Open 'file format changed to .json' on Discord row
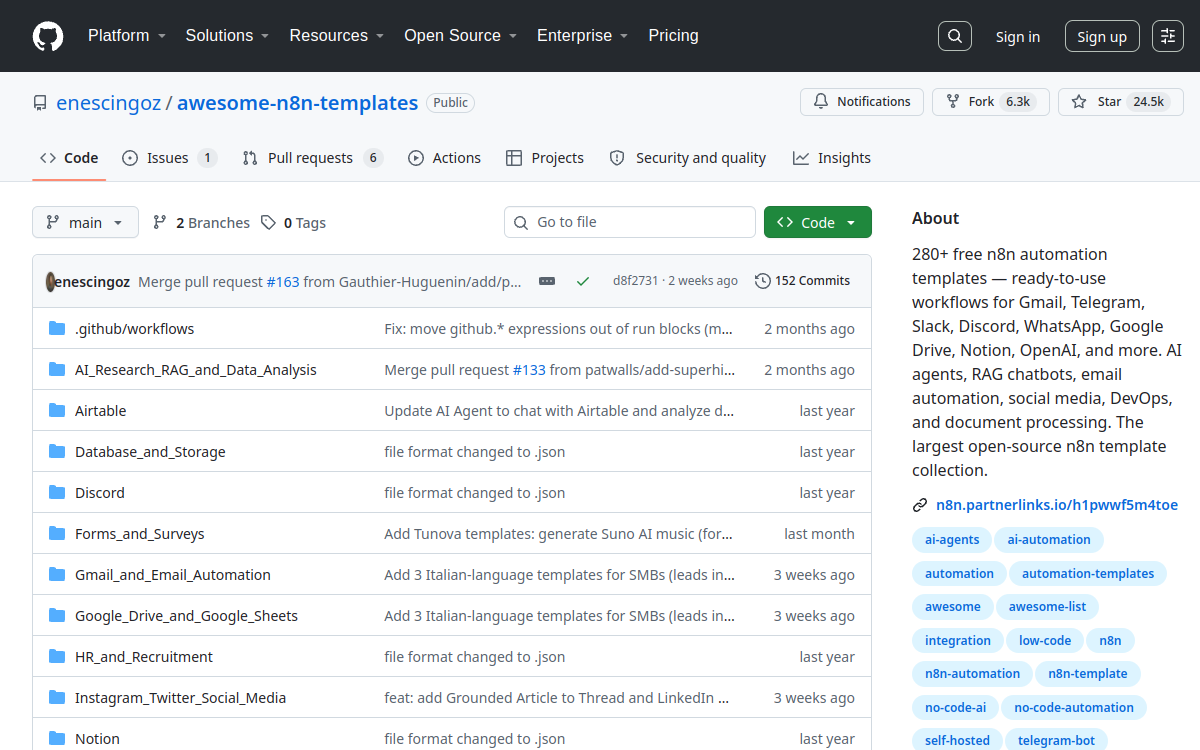Screen dimensions: 1200x750 tap(475, 493)
